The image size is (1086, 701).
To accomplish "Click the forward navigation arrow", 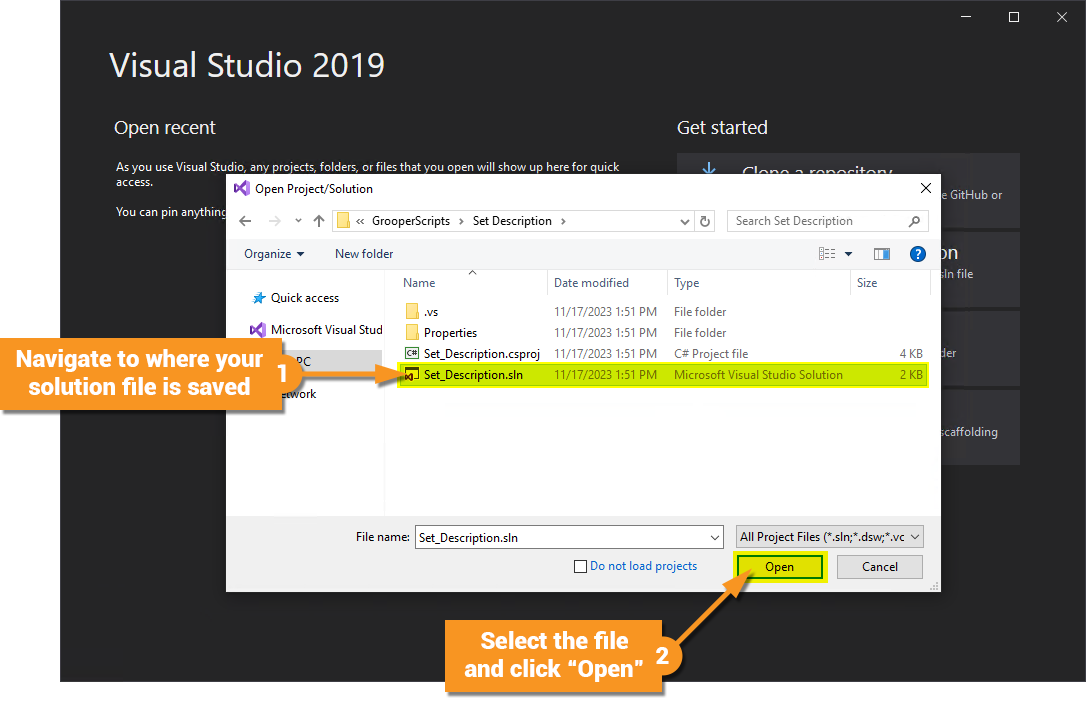I will click(275, 221).
